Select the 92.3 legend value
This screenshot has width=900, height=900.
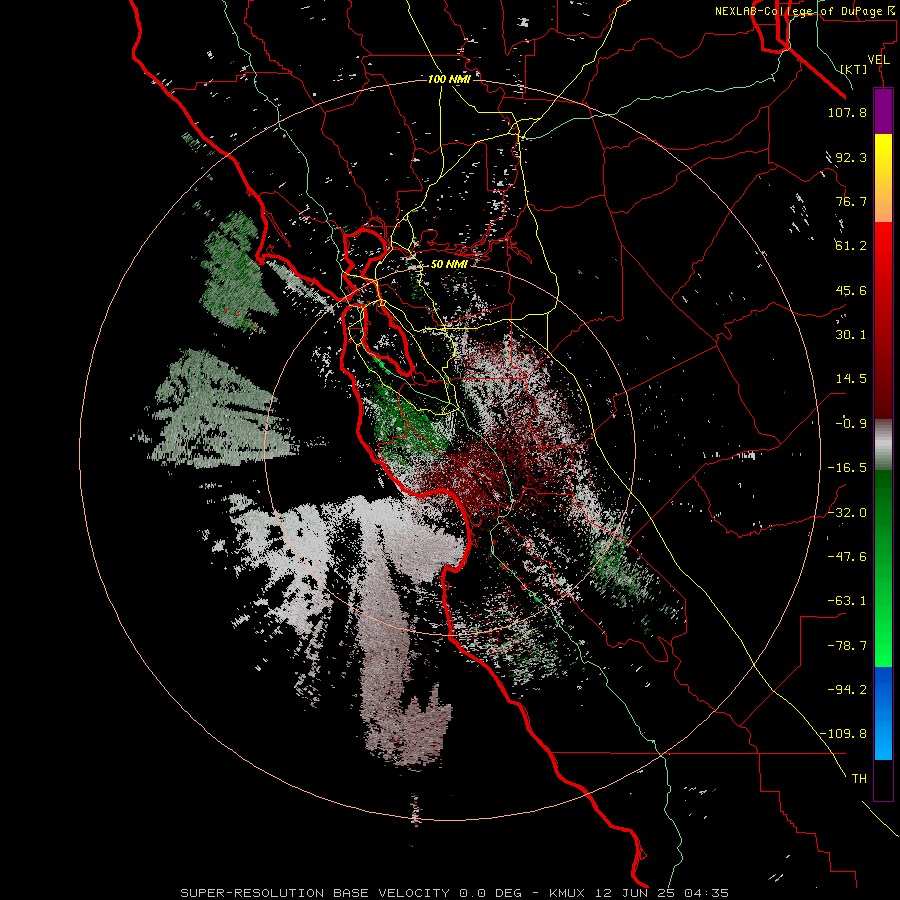(851, 157)
